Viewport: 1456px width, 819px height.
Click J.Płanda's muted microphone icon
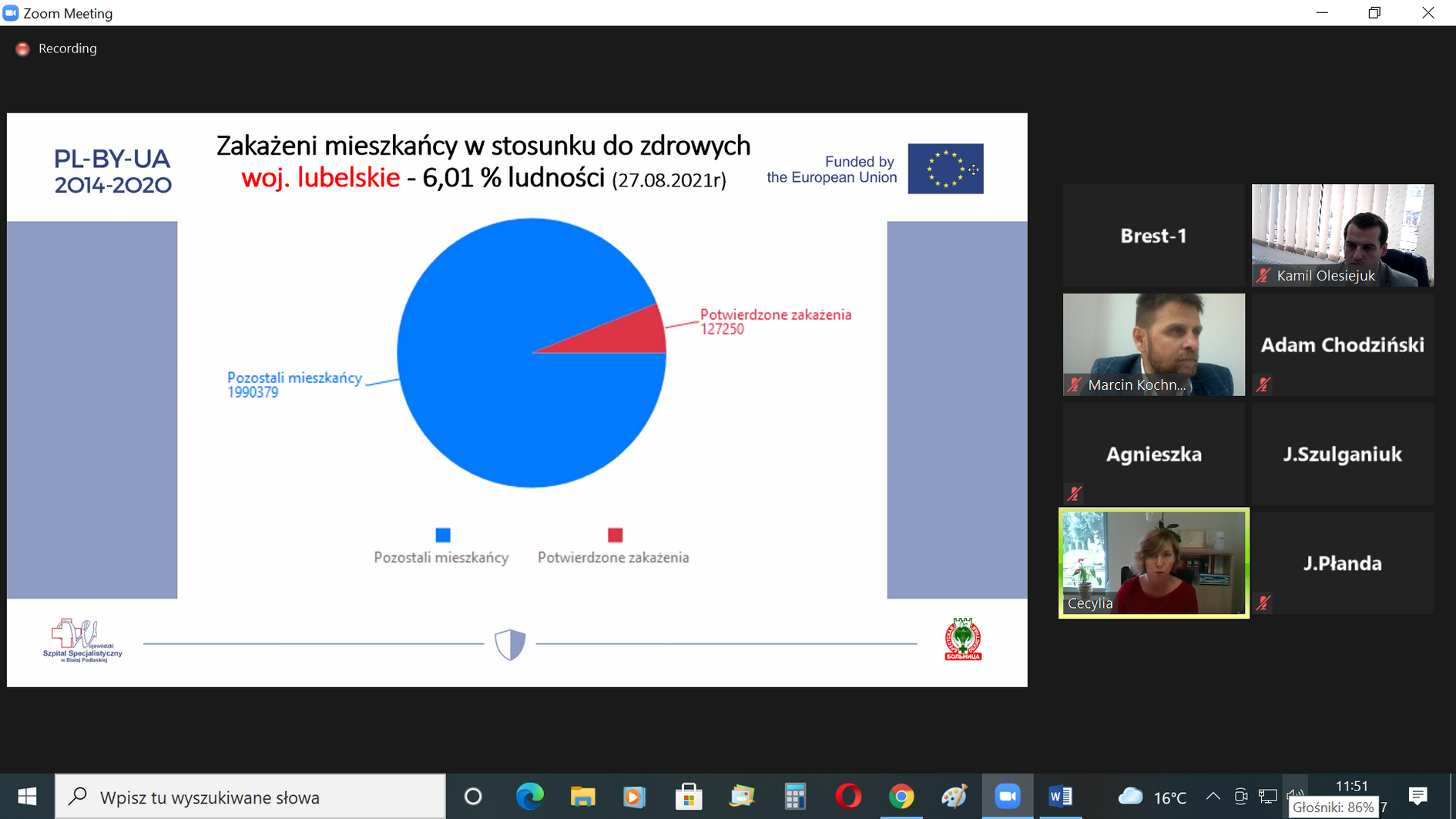point(1263,603)
